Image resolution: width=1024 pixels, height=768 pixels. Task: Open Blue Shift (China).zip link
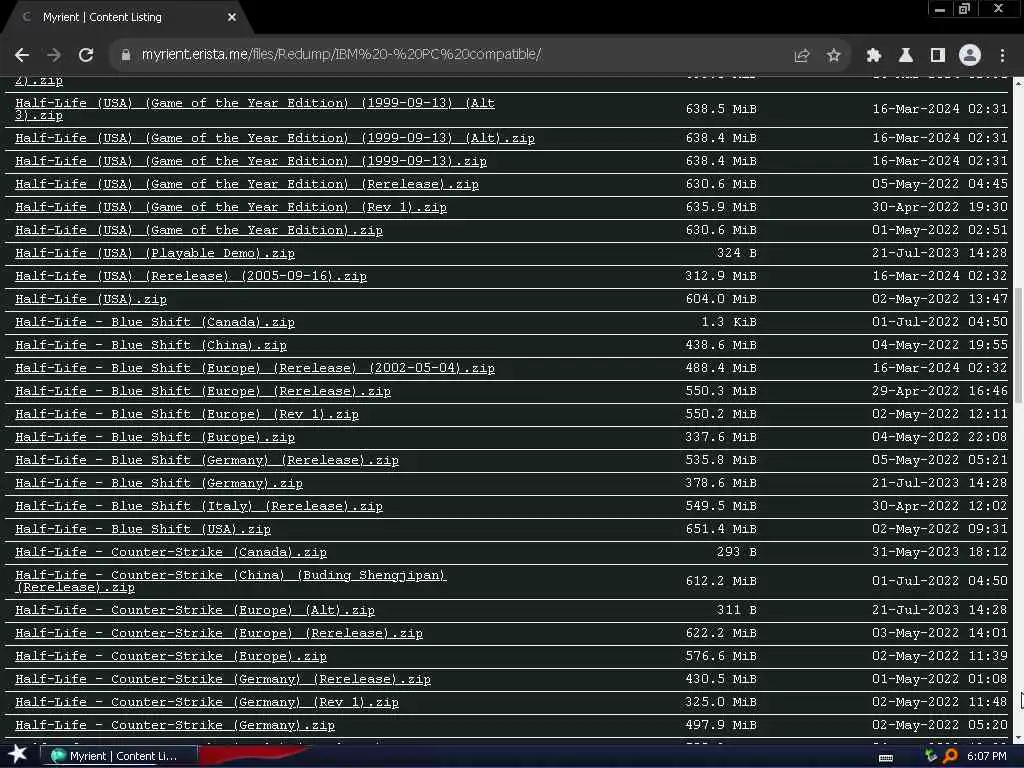151,345
